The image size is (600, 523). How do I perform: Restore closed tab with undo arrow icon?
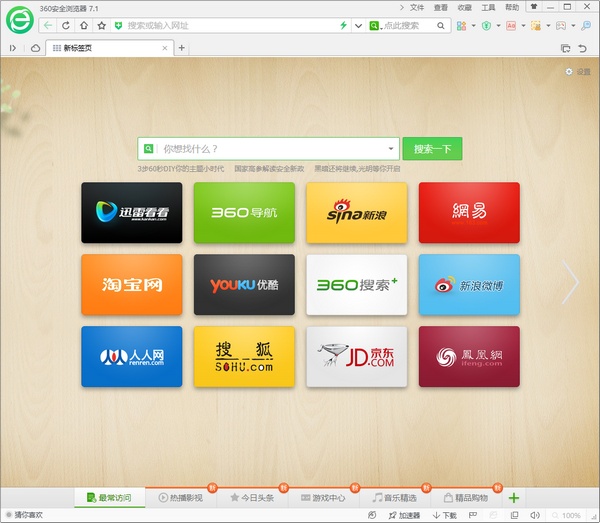tap(582, 48)
